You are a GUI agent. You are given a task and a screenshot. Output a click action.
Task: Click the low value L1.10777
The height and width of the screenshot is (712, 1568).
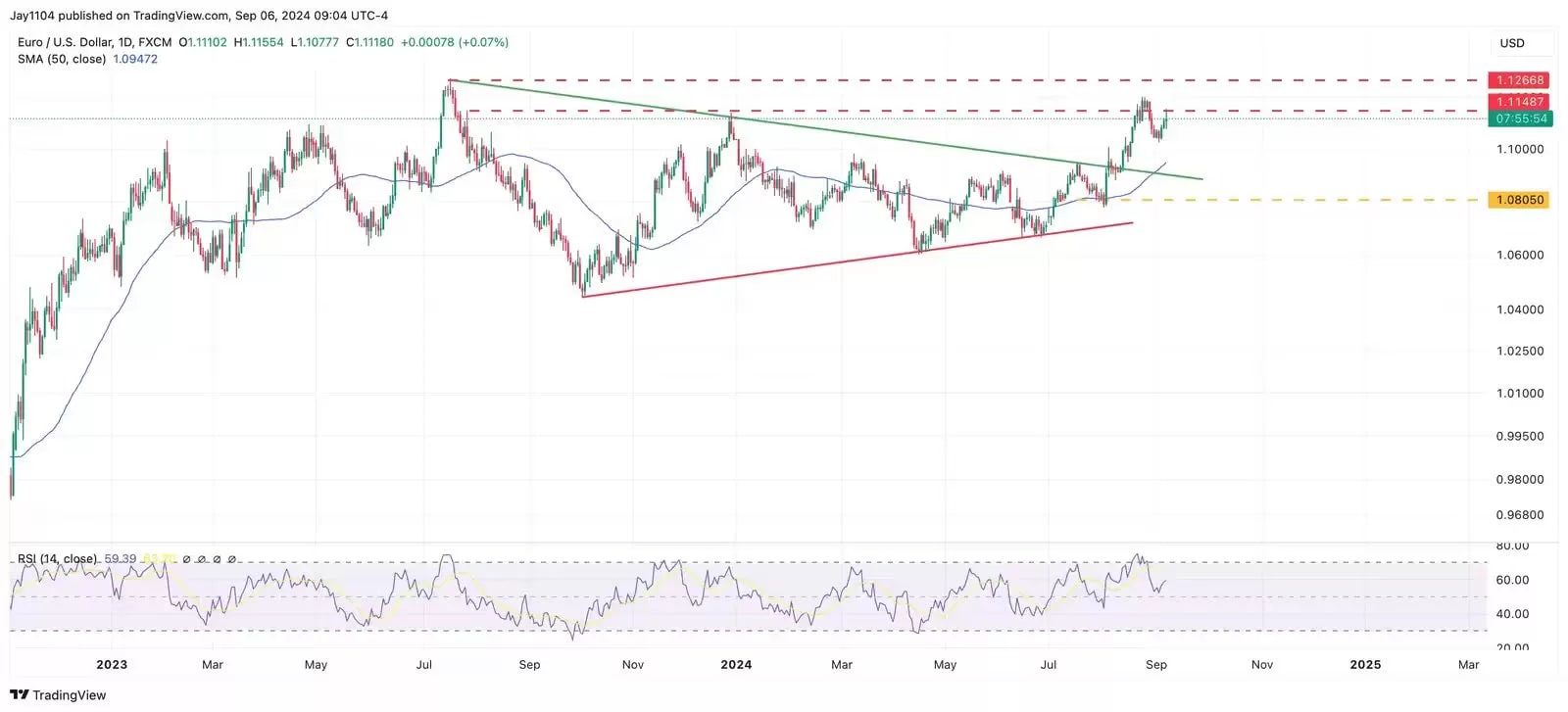[x=315, y=42]
